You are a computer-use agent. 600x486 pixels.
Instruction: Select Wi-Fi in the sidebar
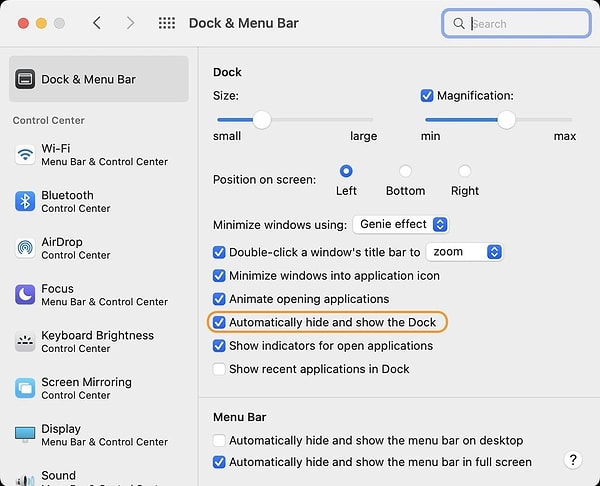[x=99, y=155]
